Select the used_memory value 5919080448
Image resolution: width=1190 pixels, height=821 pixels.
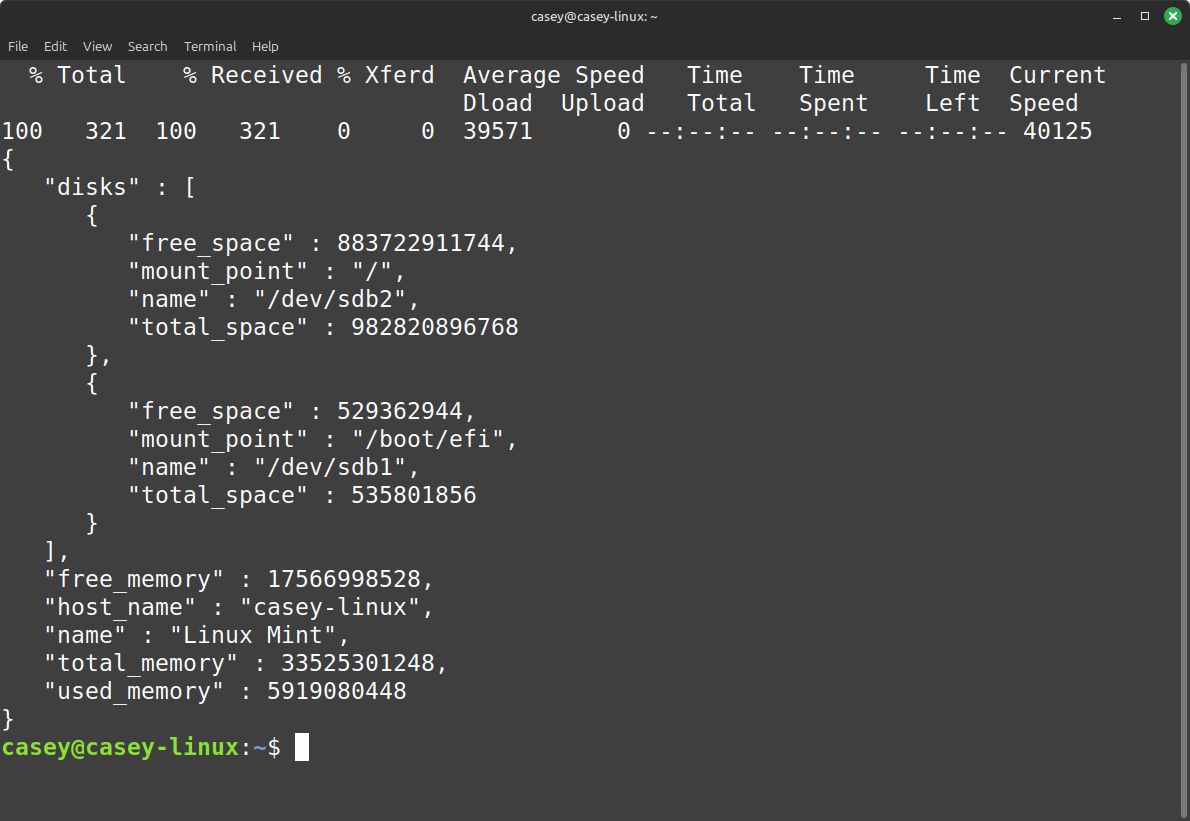coord(337,690)
